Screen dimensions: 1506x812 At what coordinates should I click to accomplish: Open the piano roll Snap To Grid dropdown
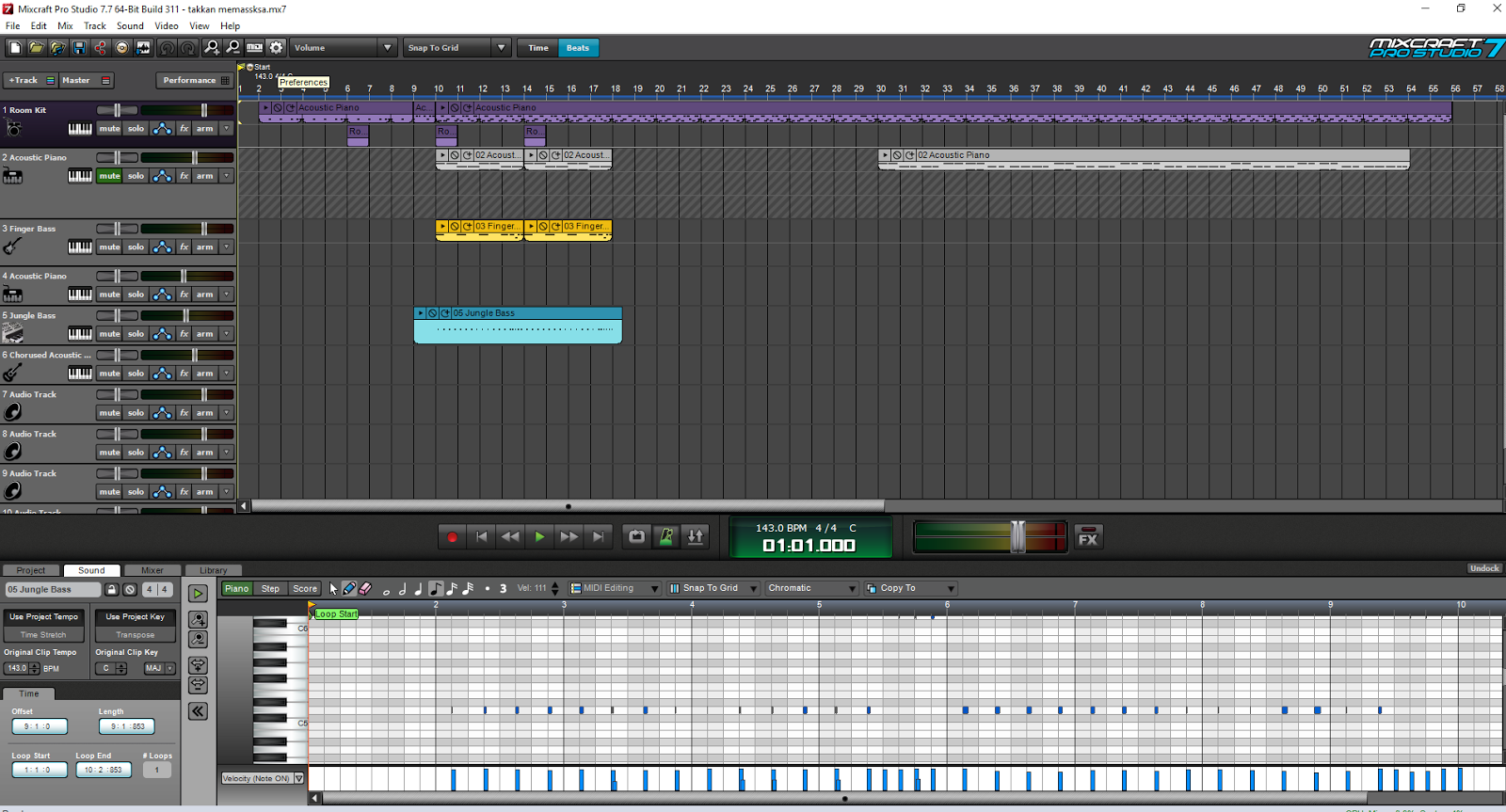coord(713,589)
